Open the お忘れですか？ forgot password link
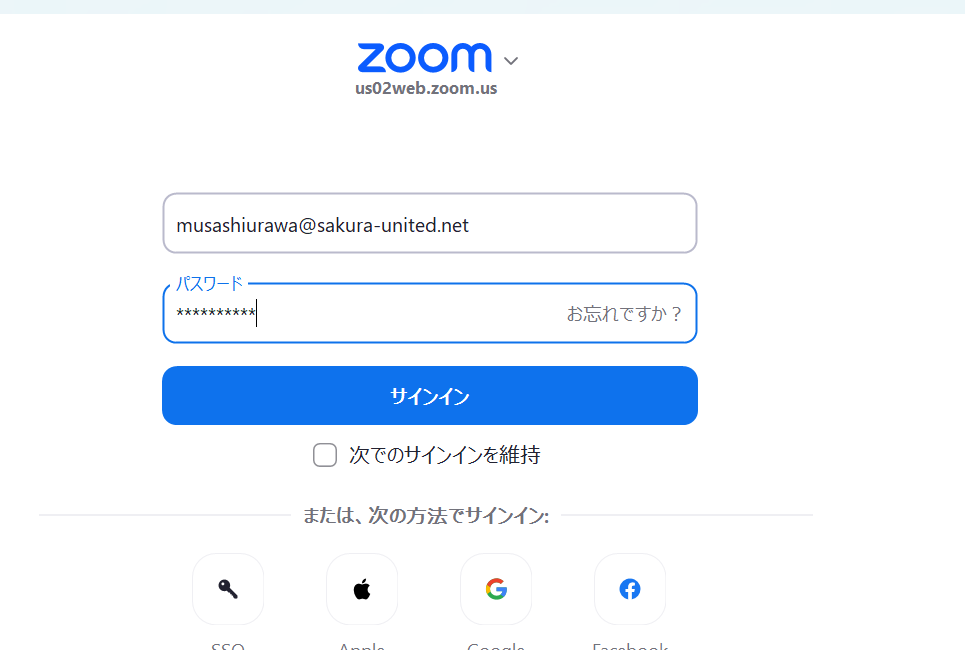This screenshot has height=650, width=965. click(623, 314)
